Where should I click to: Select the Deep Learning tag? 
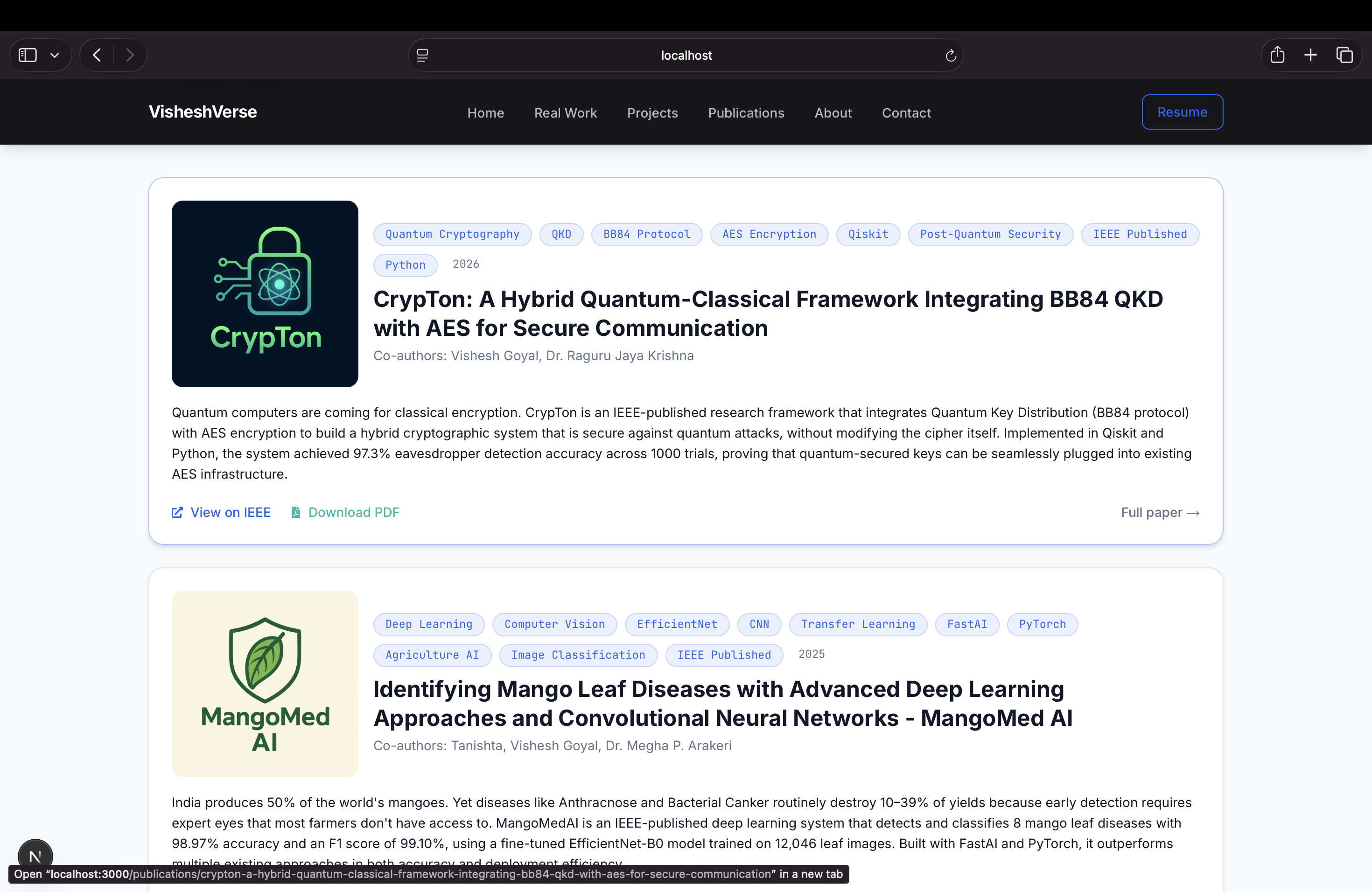pos(429,625)
